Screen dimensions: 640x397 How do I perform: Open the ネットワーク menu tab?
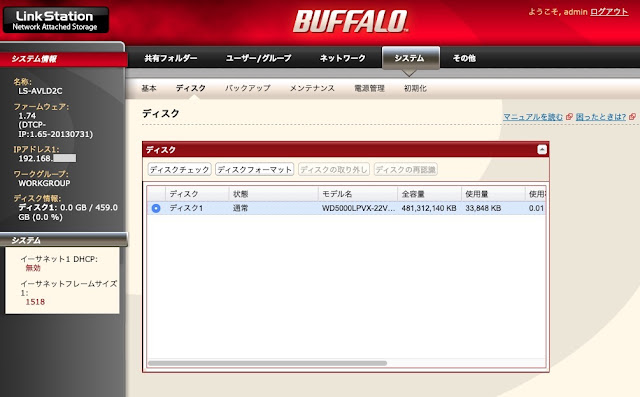point(342,58)
